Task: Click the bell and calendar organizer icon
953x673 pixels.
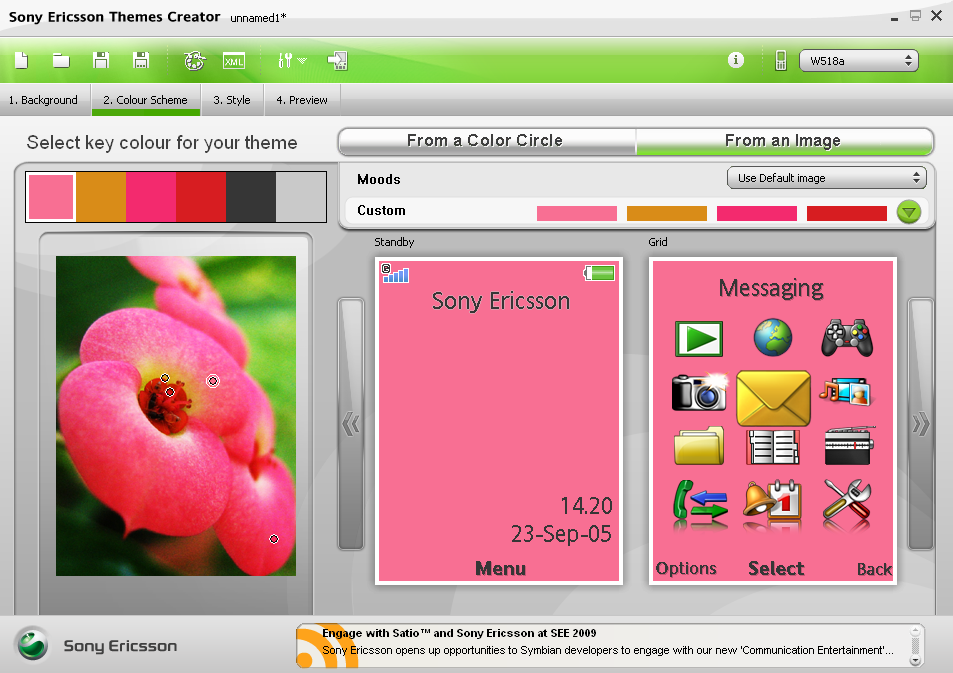Action: click(x=772, y=499)
